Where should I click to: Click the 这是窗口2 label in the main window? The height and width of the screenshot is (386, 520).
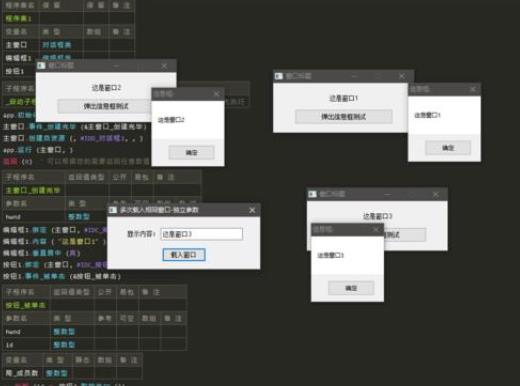click(x=106, y=88)
